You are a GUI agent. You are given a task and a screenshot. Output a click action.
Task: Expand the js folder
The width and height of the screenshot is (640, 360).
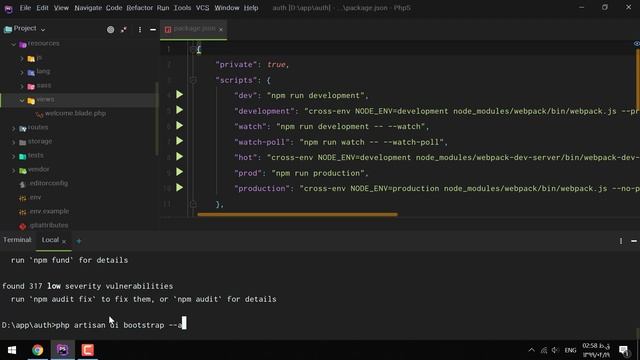click(22, 58)
